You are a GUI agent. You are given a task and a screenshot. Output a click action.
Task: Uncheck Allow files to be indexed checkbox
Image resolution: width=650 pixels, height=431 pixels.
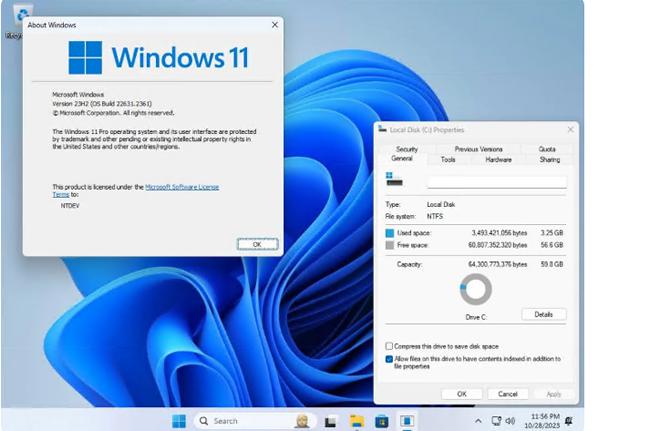click(389, 358)
